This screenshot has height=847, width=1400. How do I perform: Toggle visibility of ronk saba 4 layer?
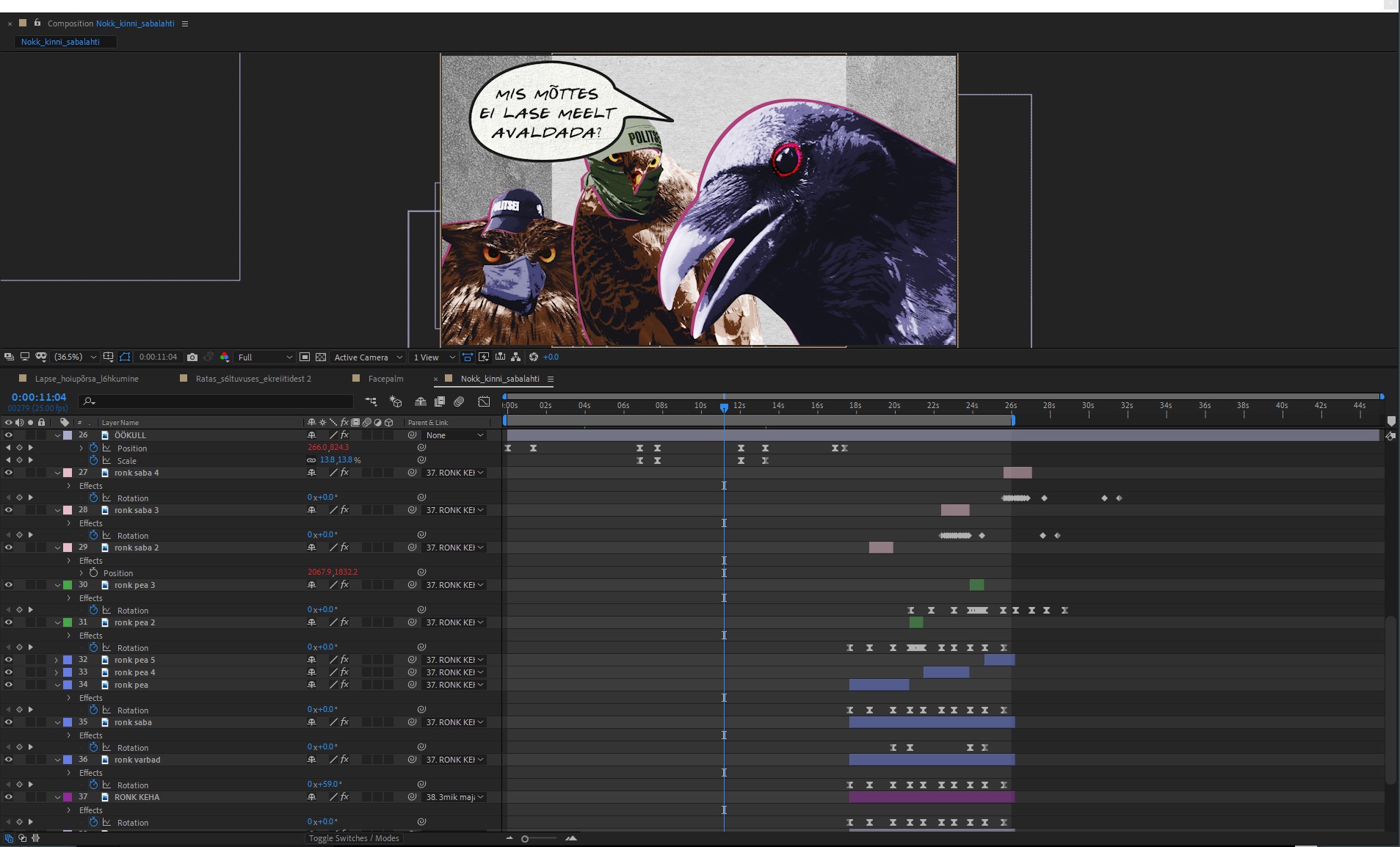coord(9,473)
